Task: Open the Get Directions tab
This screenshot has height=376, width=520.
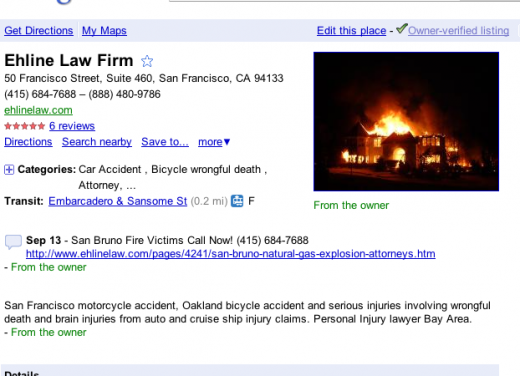Action: coord(39,31)
